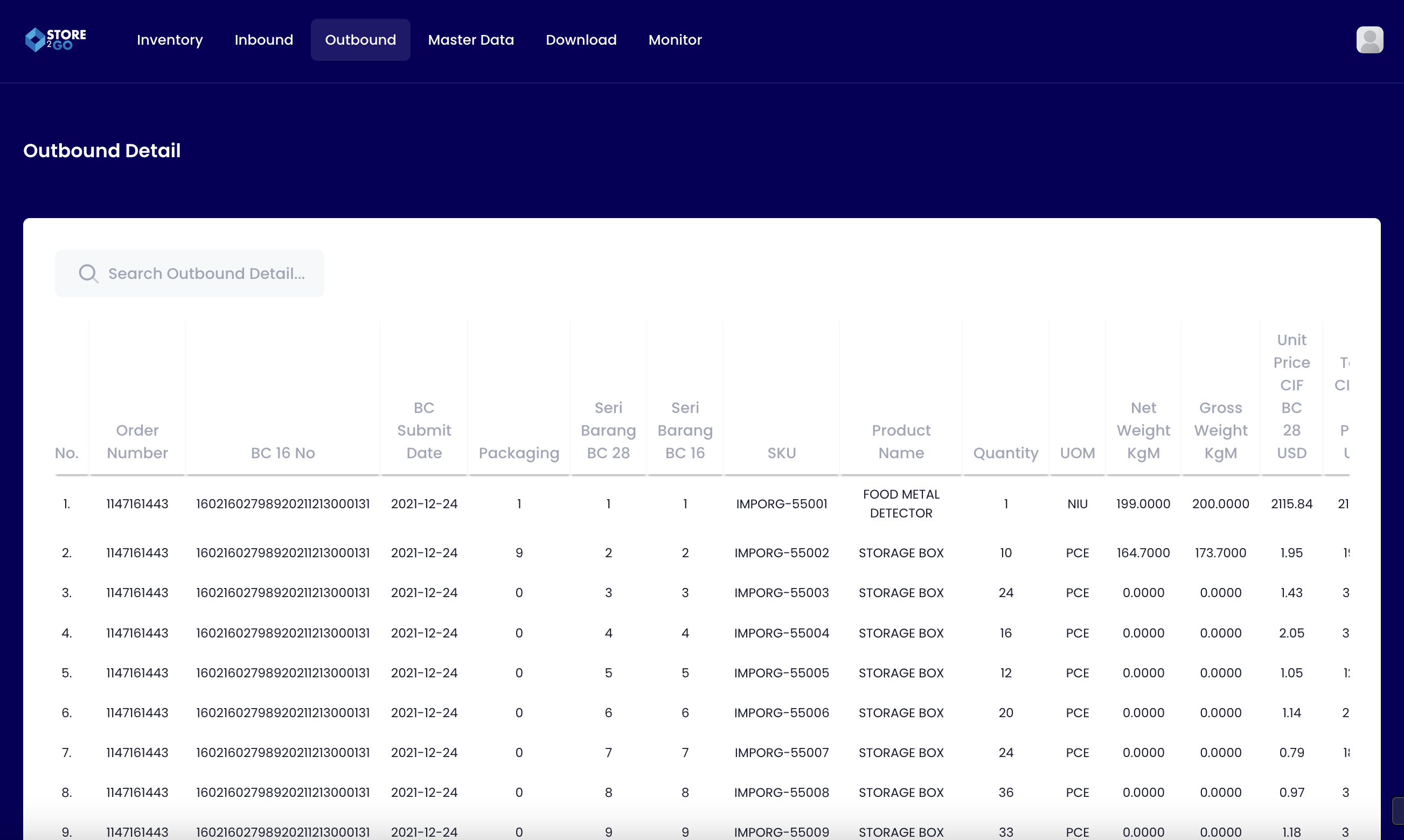Click the Quantity column header

(x=1005, y=453)
